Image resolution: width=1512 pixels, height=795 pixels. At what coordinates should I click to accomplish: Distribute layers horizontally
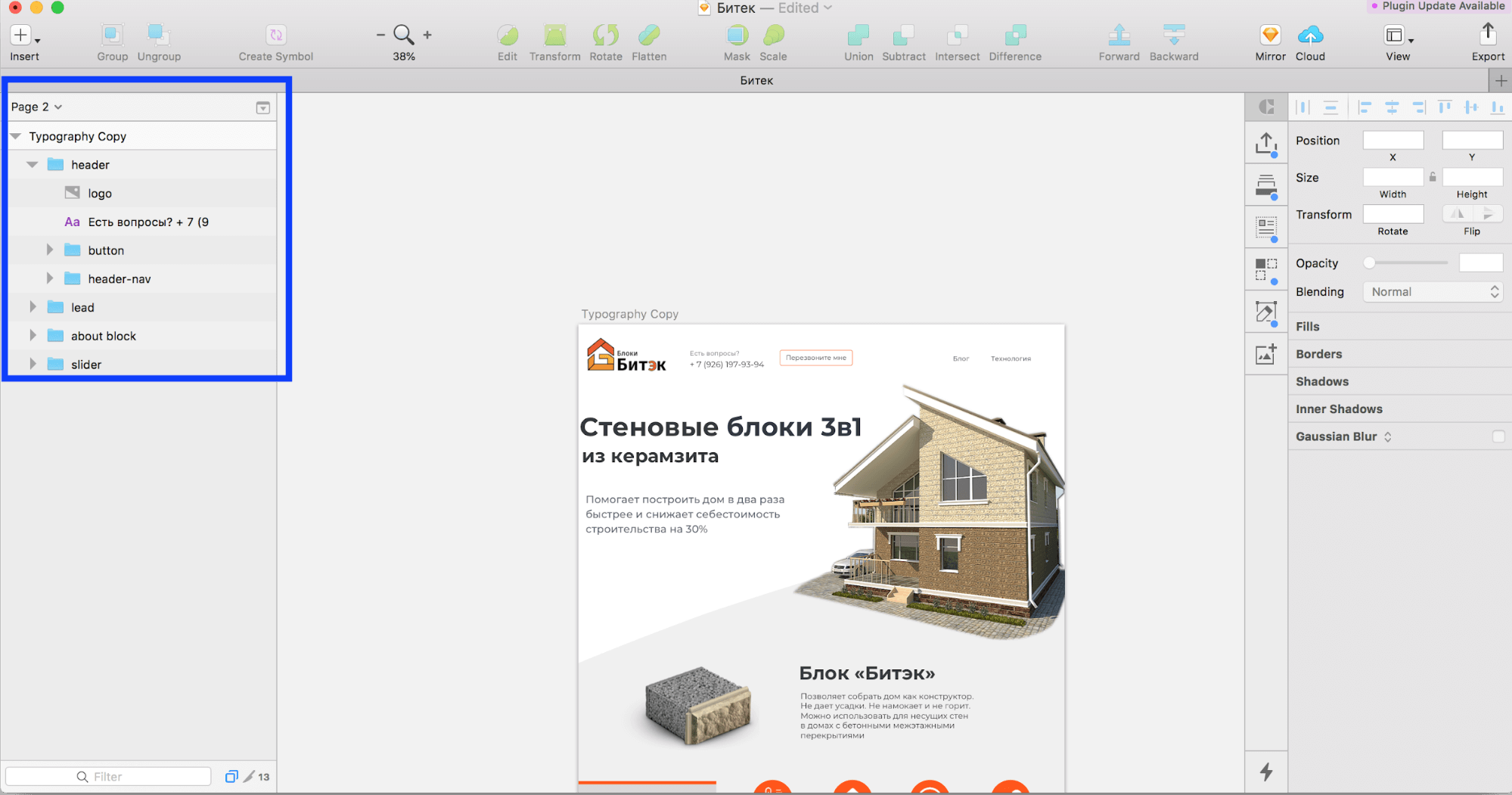(x=1302, y=107)
